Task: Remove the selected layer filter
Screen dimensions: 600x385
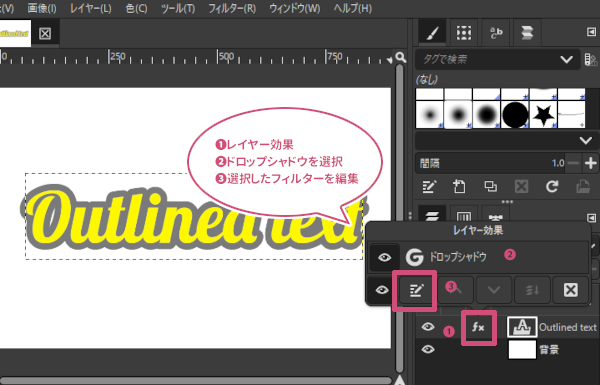Action: tap(571, 290)
